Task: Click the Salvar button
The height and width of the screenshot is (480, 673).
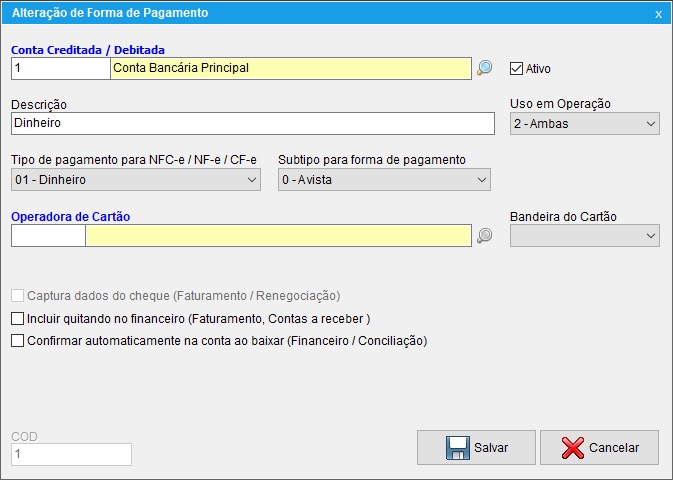Action: pos(476,447)
